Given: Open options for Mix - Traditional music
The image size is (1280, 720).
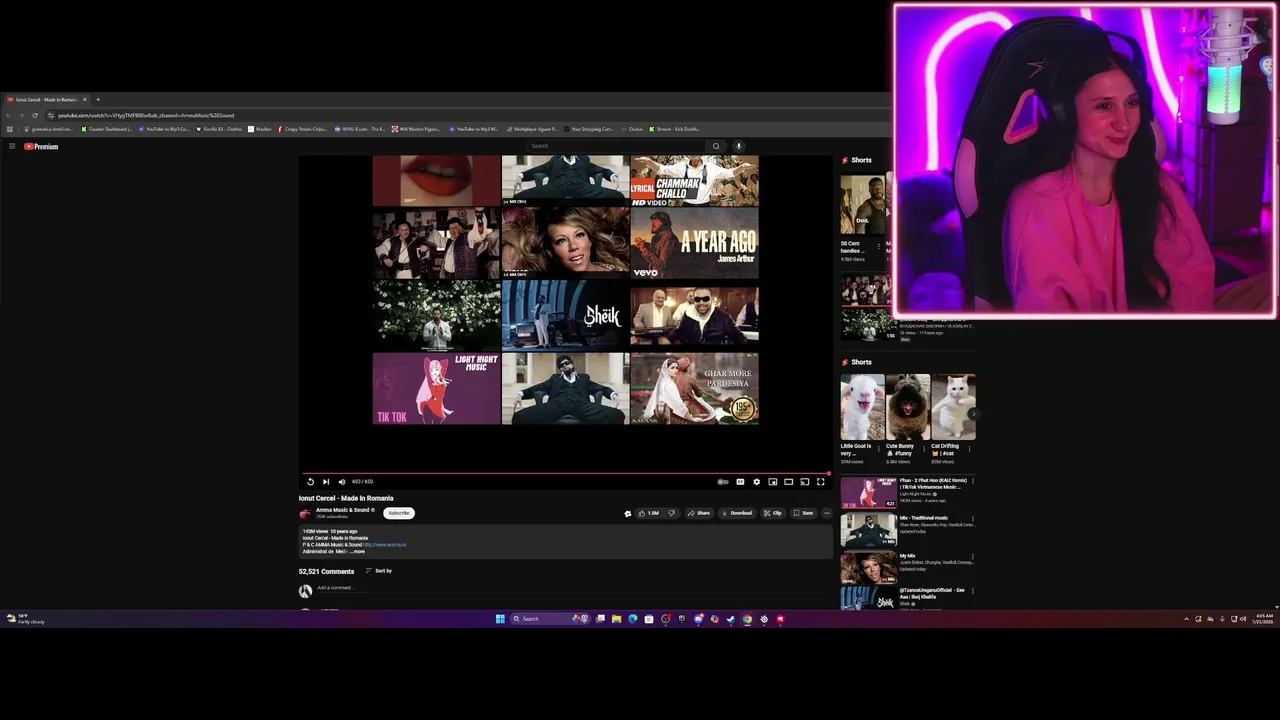Looking at the screenshot, I should 972,519.
